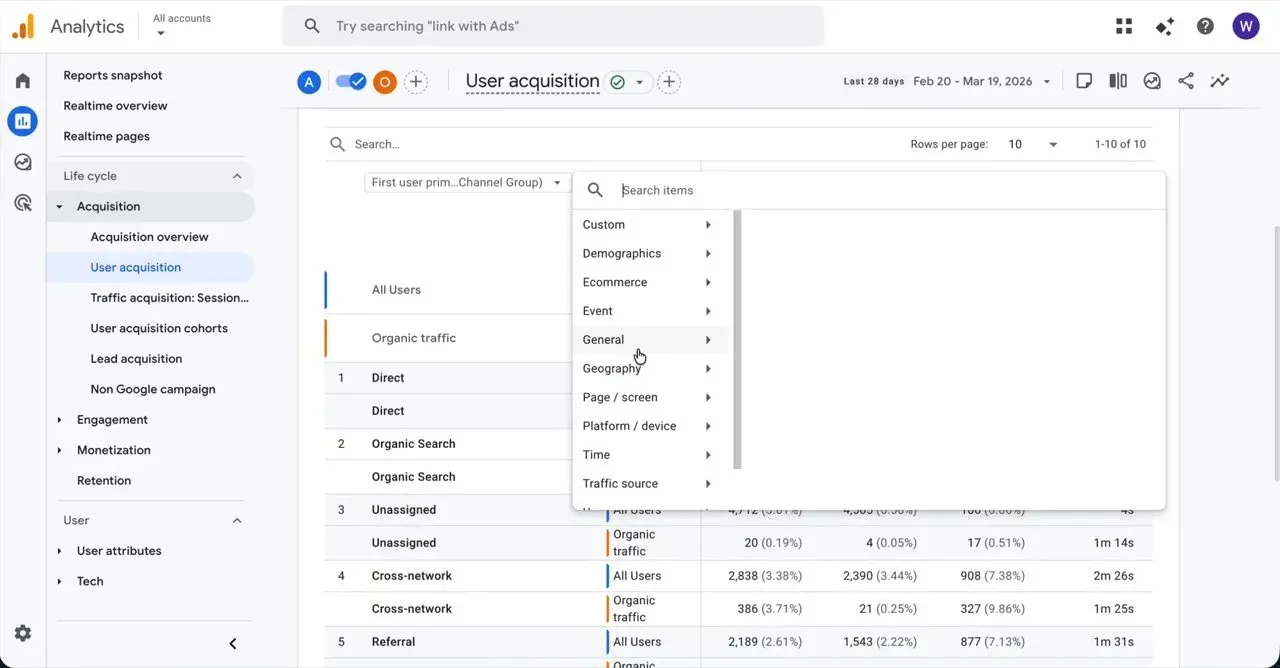This screenshot has width=1280, height=668.
Task: Open the Admin gear icon
Action: coord(23,633)
